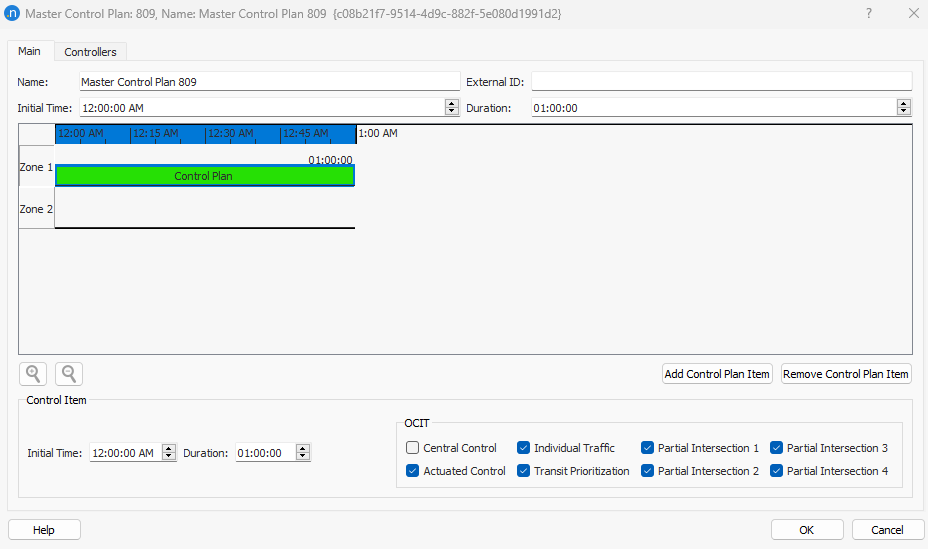Click the 1:00 AM timeline label

(x=378, y=133)
